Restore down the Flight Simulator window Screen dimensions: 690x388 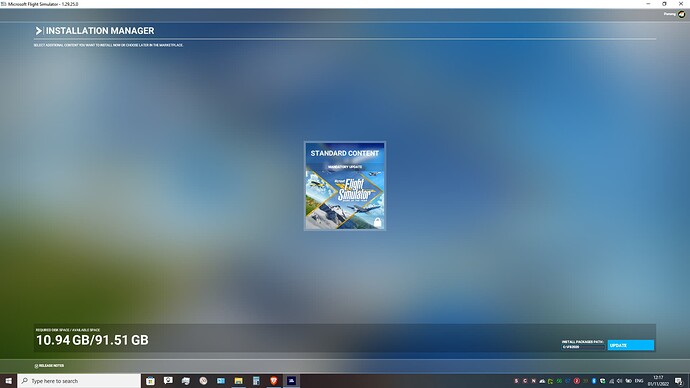point(664,4)
